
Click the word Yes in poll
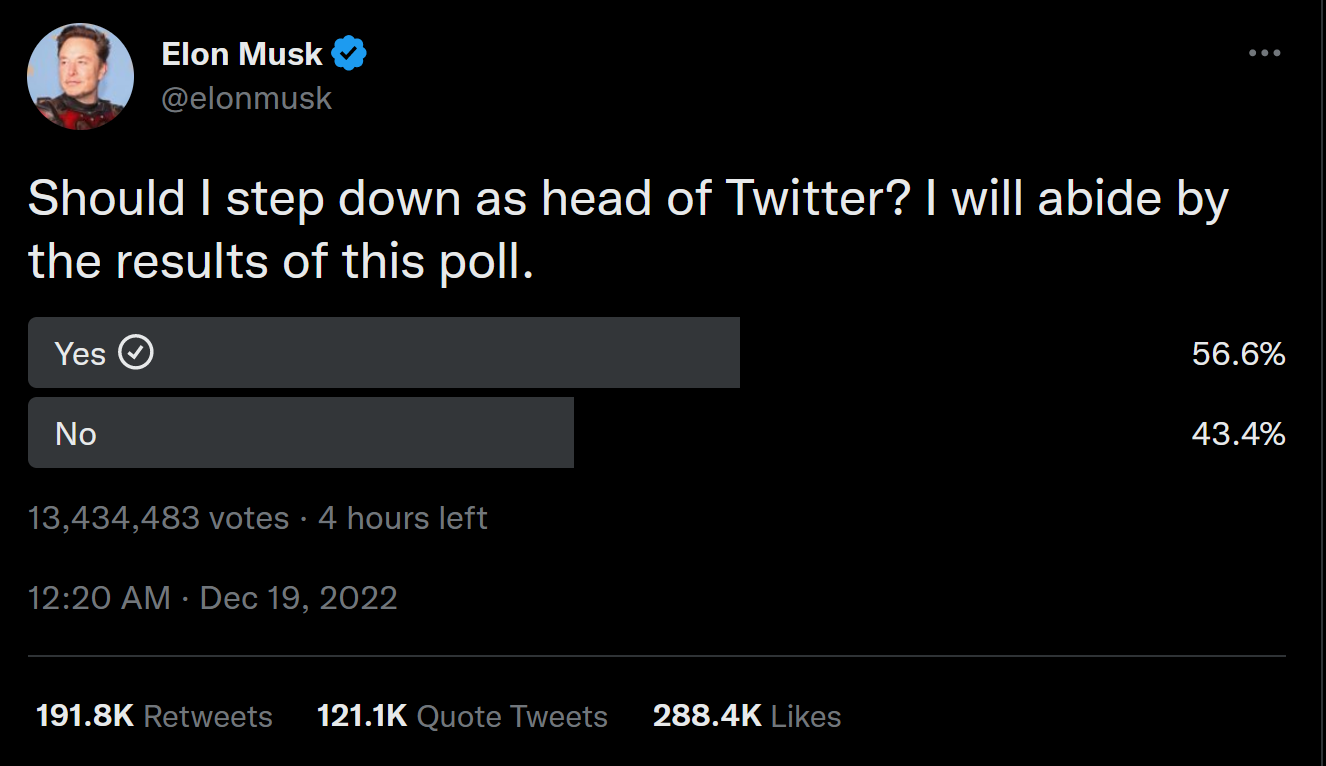coord(80,353)
